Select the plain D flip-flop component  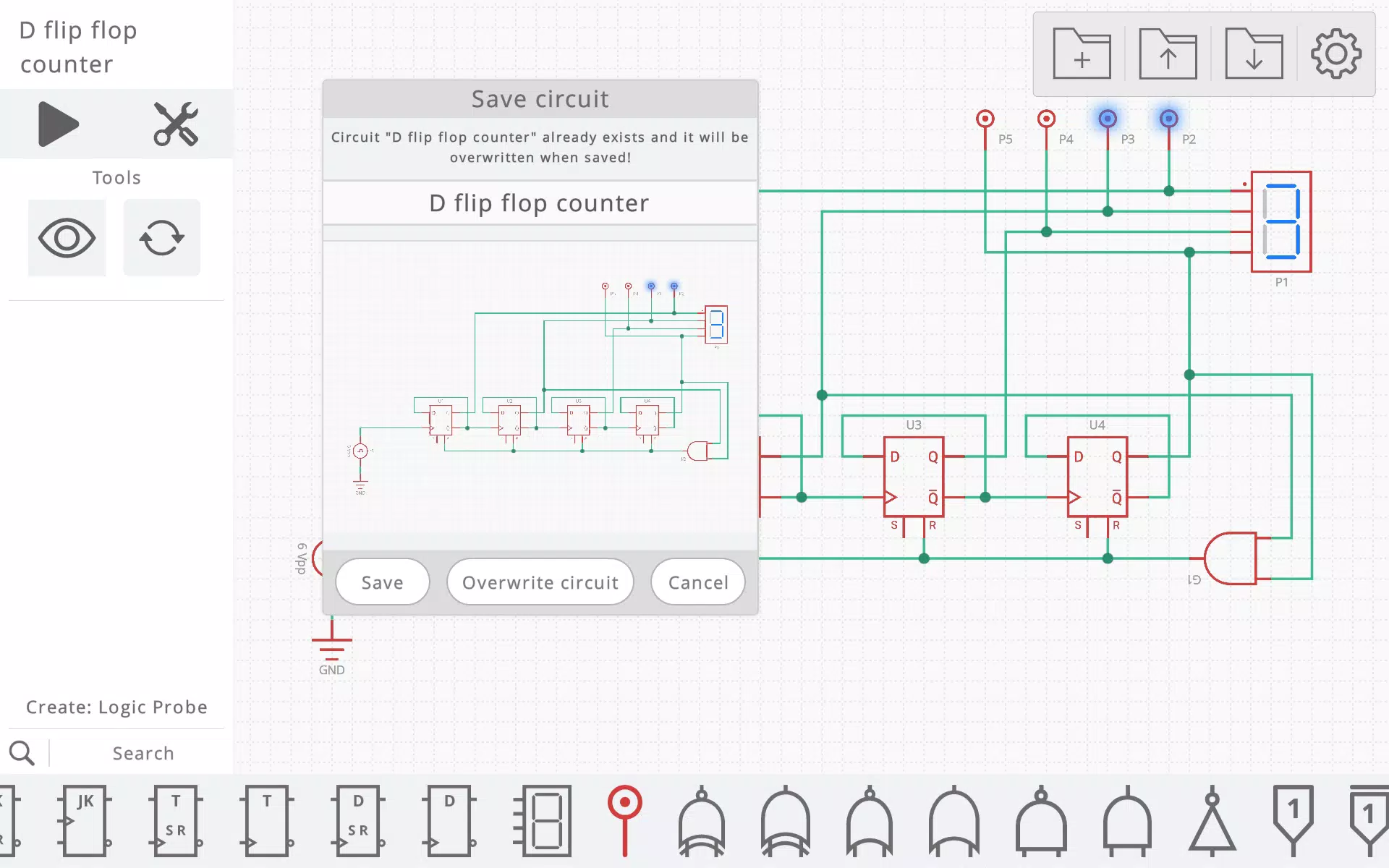[449, 822]
